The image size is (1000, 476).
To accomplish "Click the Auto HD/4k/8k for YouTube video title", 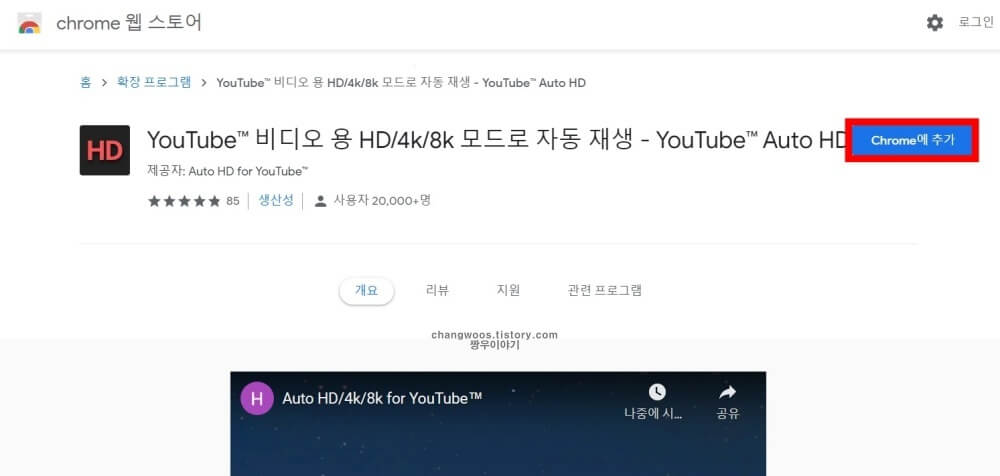I will 382,398.
